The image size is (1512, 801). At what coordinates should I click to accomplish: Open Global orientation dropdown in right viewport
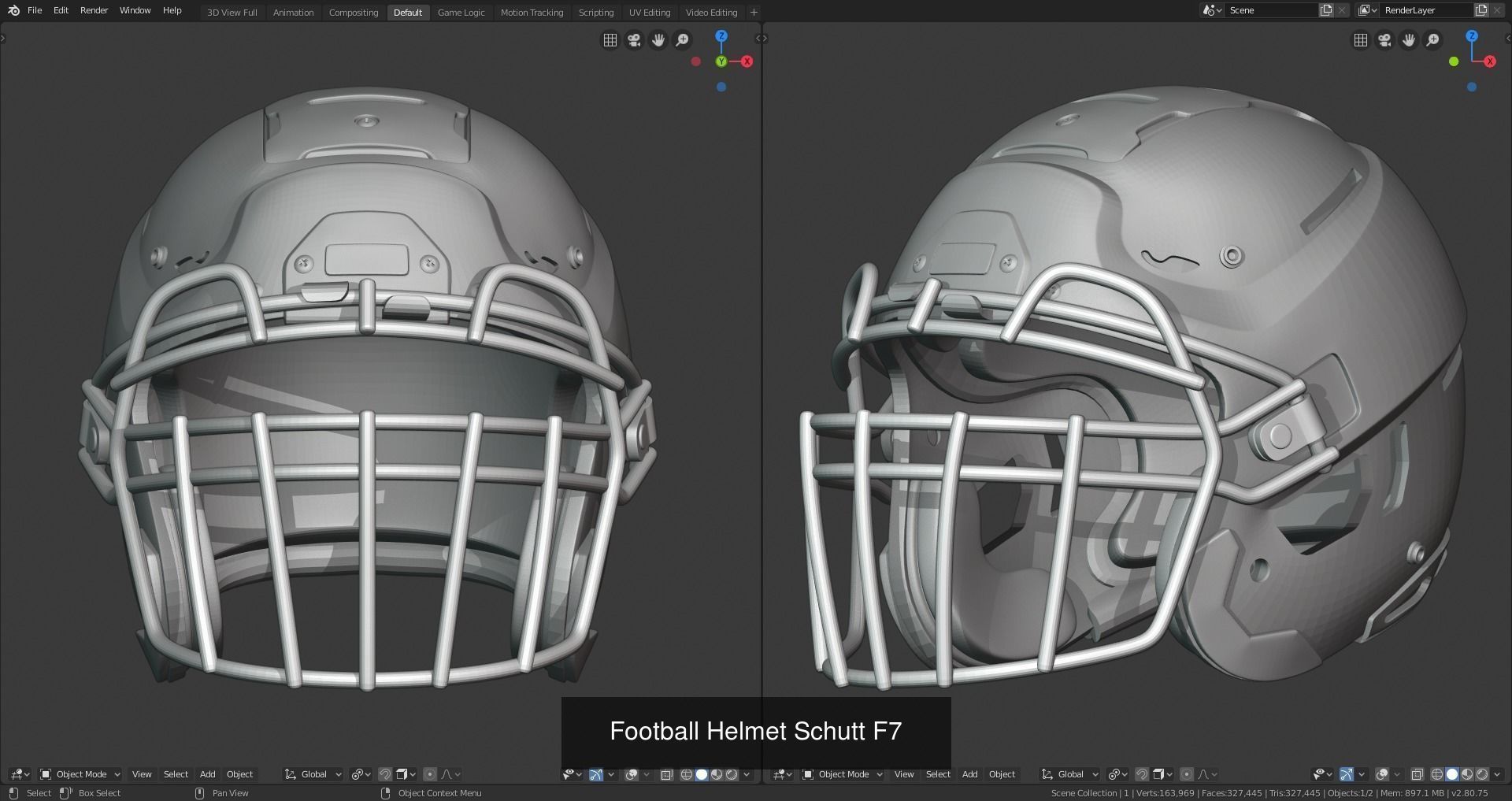pyautogui.click(x=1069, y=774)
